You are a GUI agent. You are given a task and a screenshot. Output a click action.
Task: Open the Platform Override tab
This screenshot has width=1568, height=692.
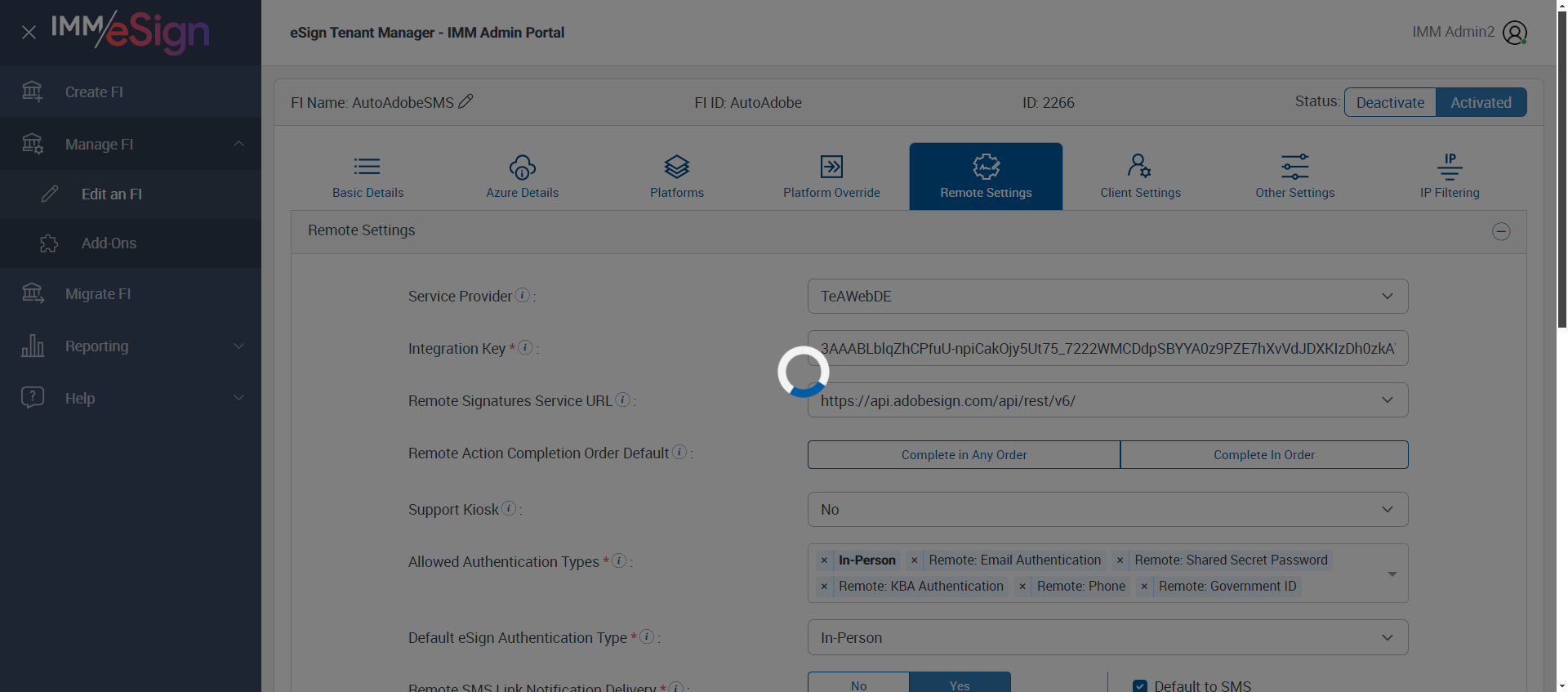(x=831, y=176)
